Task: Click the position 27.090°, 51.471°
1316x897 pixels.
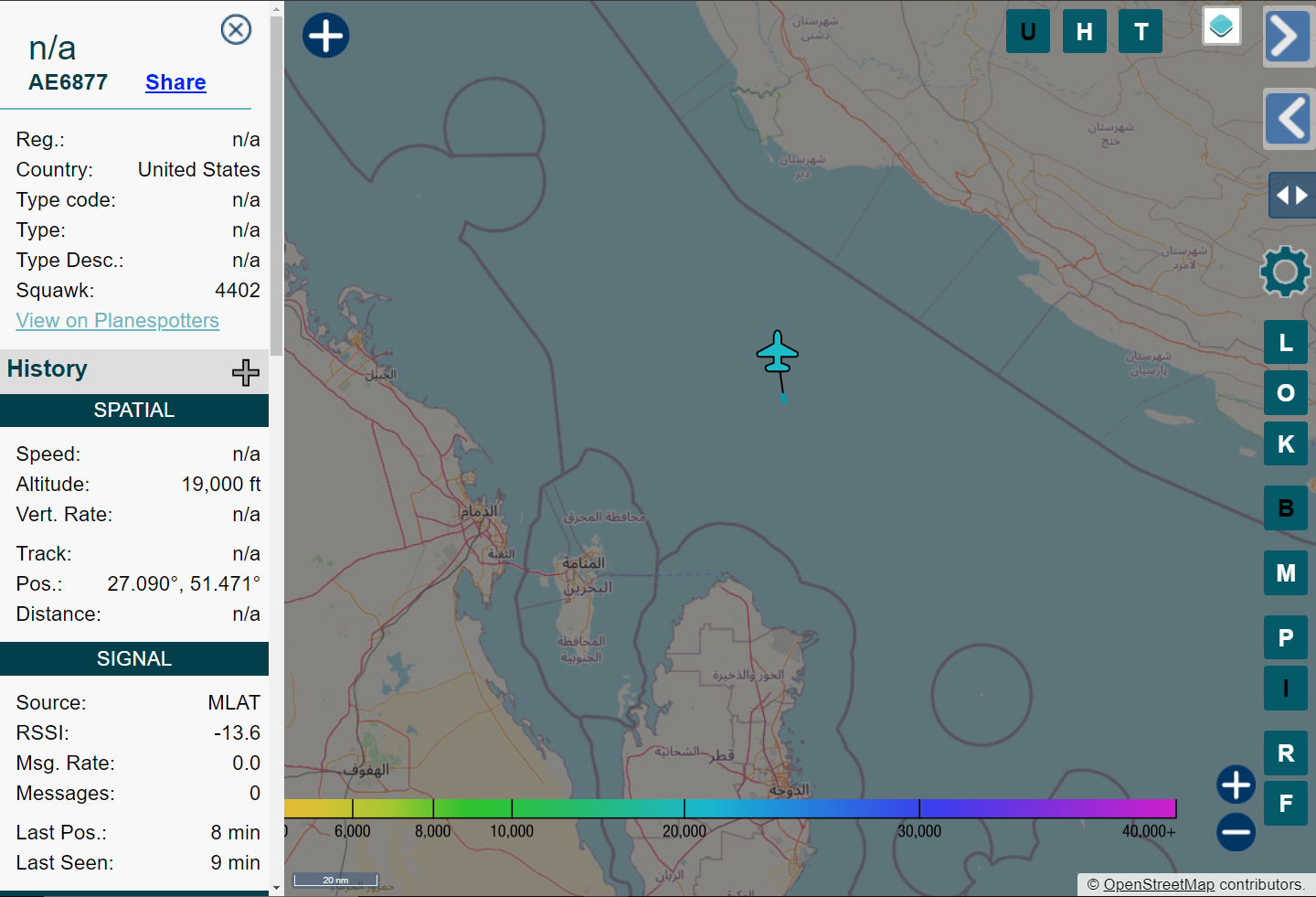Action: (x=184, y=584)
